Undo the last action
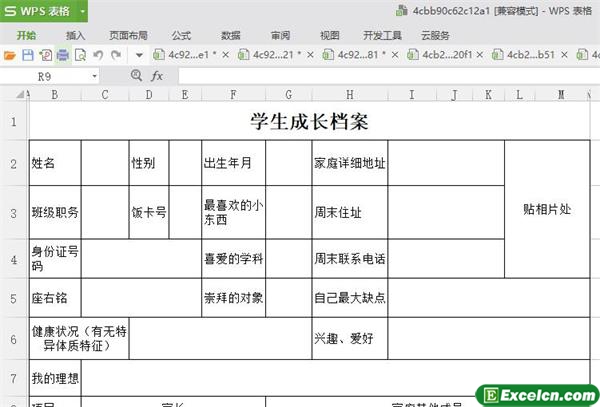 [x=98, y=55]
